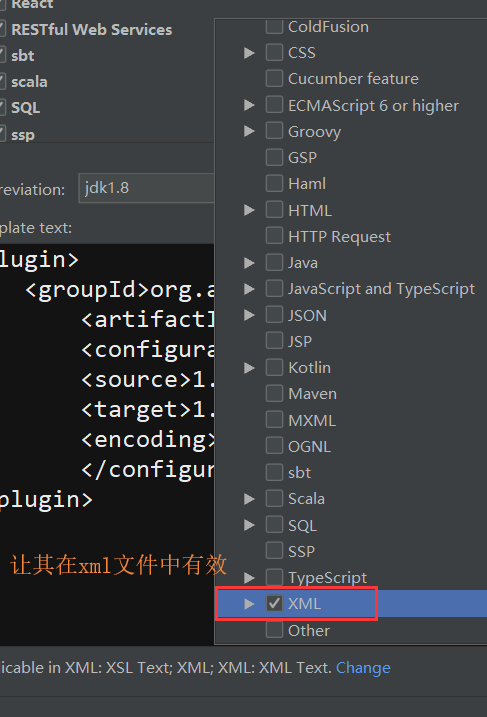Select the sbt template group in list
The height and width of the screenshot is (717, 487).
pyautogui.click(x=22, y=56)
